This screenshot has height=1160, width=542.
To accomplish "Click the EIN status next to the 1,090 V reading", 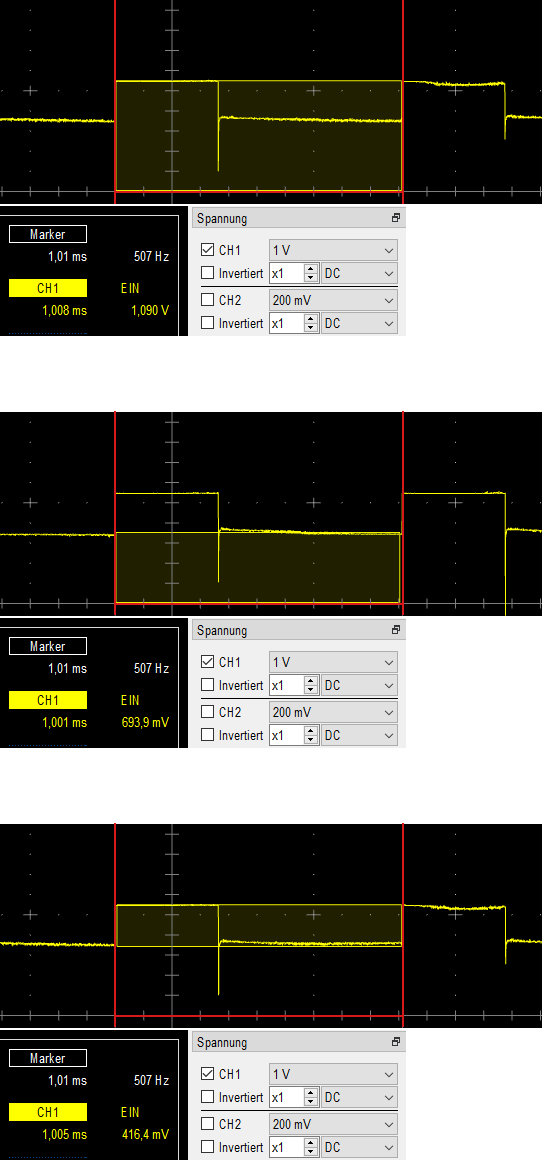I will pos(130,288).
